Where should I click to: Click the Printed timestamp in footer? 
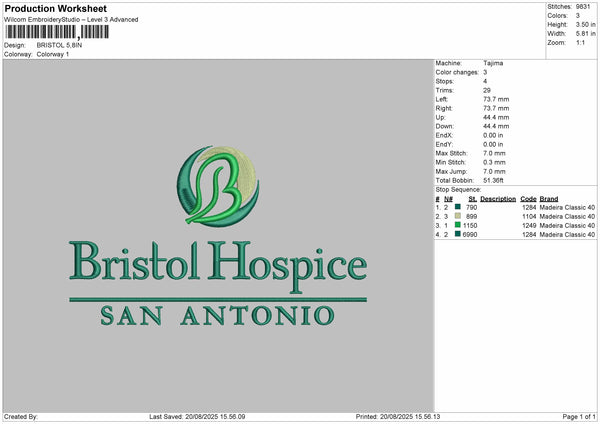tap(398, 416)
